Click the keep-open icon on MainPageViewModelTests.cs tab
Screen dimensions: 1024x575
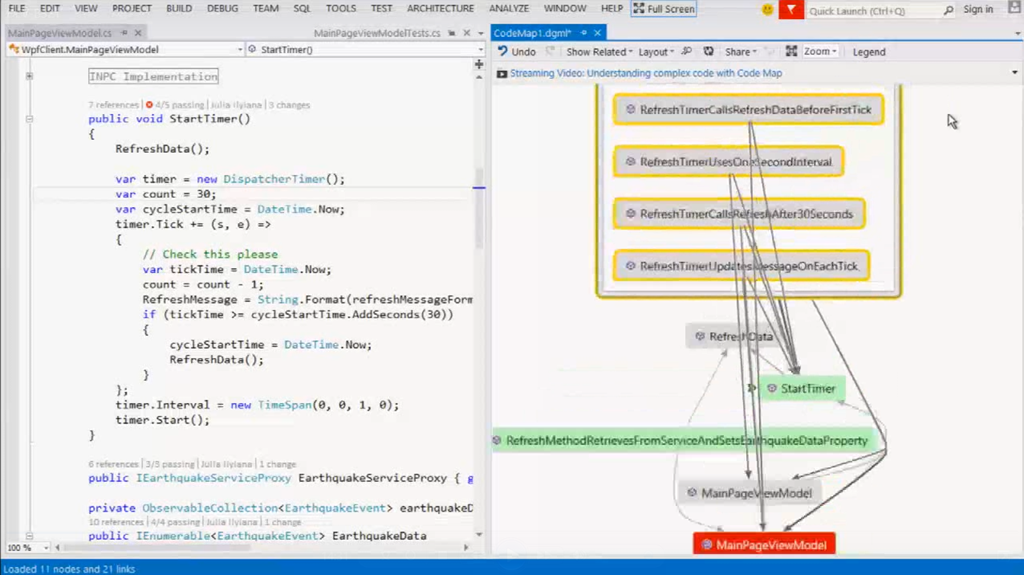451,33
